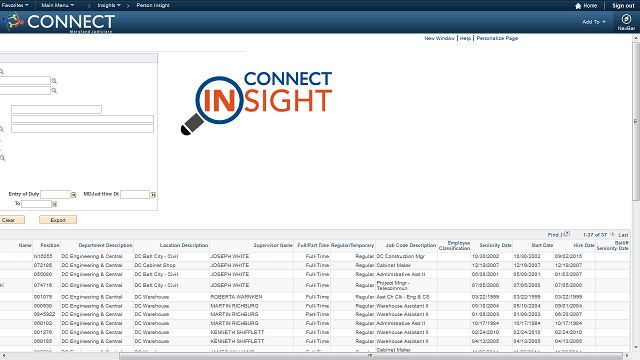Jump to Last rows link
Image resolution: width=640 pixels, height=360 pixels.
point(623,235)
